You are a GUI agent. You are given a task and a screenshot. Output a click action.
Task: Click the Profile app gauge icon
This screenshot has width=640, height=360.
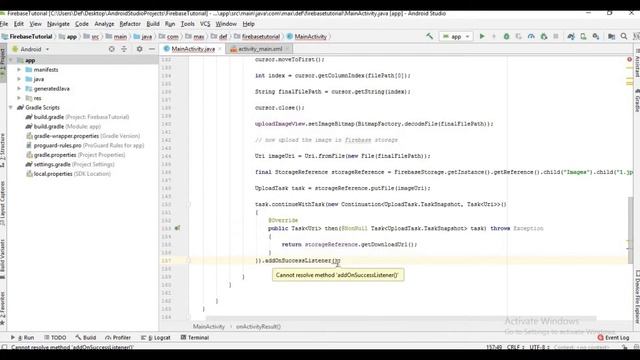tap(531, 36)
